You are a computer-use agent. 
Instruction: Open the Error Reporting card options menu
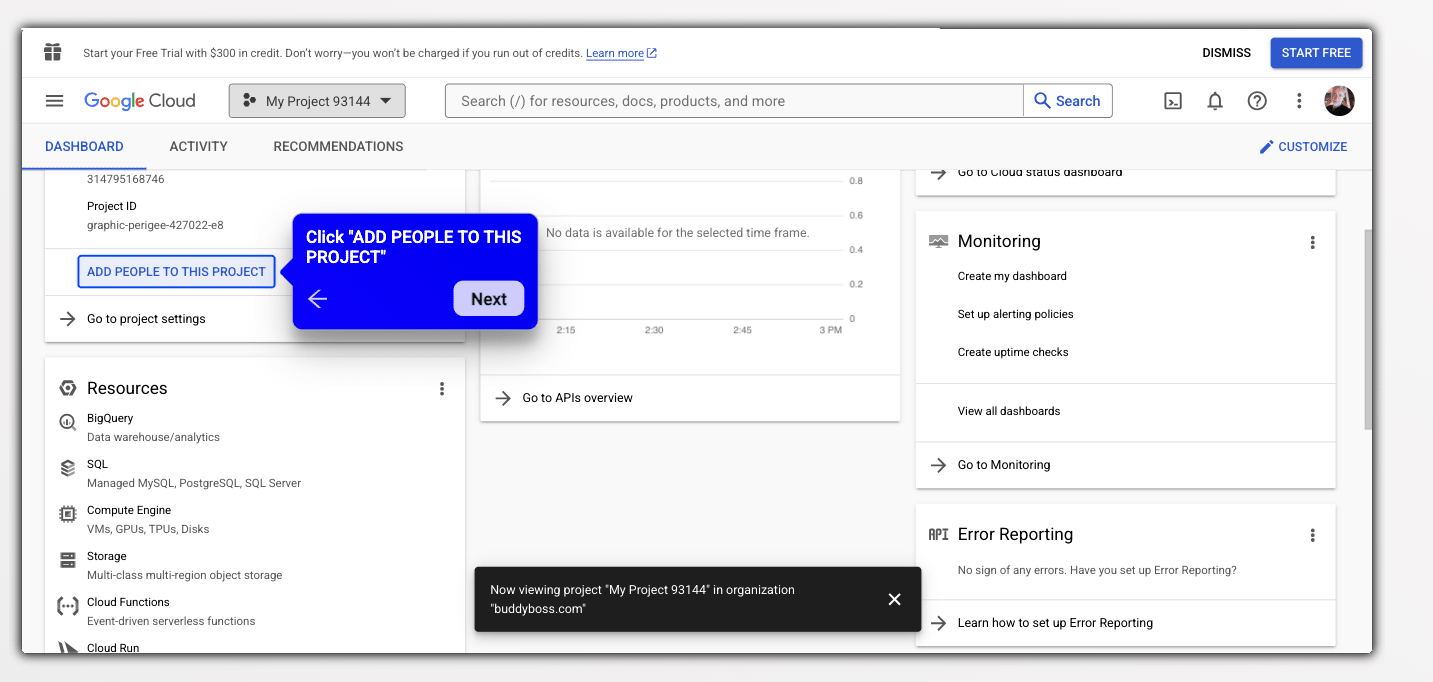[1313, 536]
